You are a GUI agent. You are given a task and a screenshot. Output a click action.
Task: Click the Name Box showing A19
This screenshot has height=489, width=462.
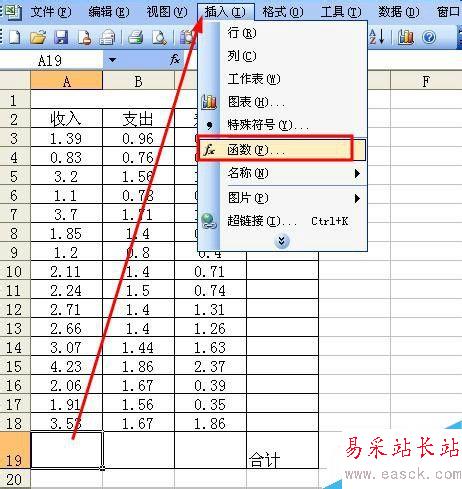[x=50, y=60]
